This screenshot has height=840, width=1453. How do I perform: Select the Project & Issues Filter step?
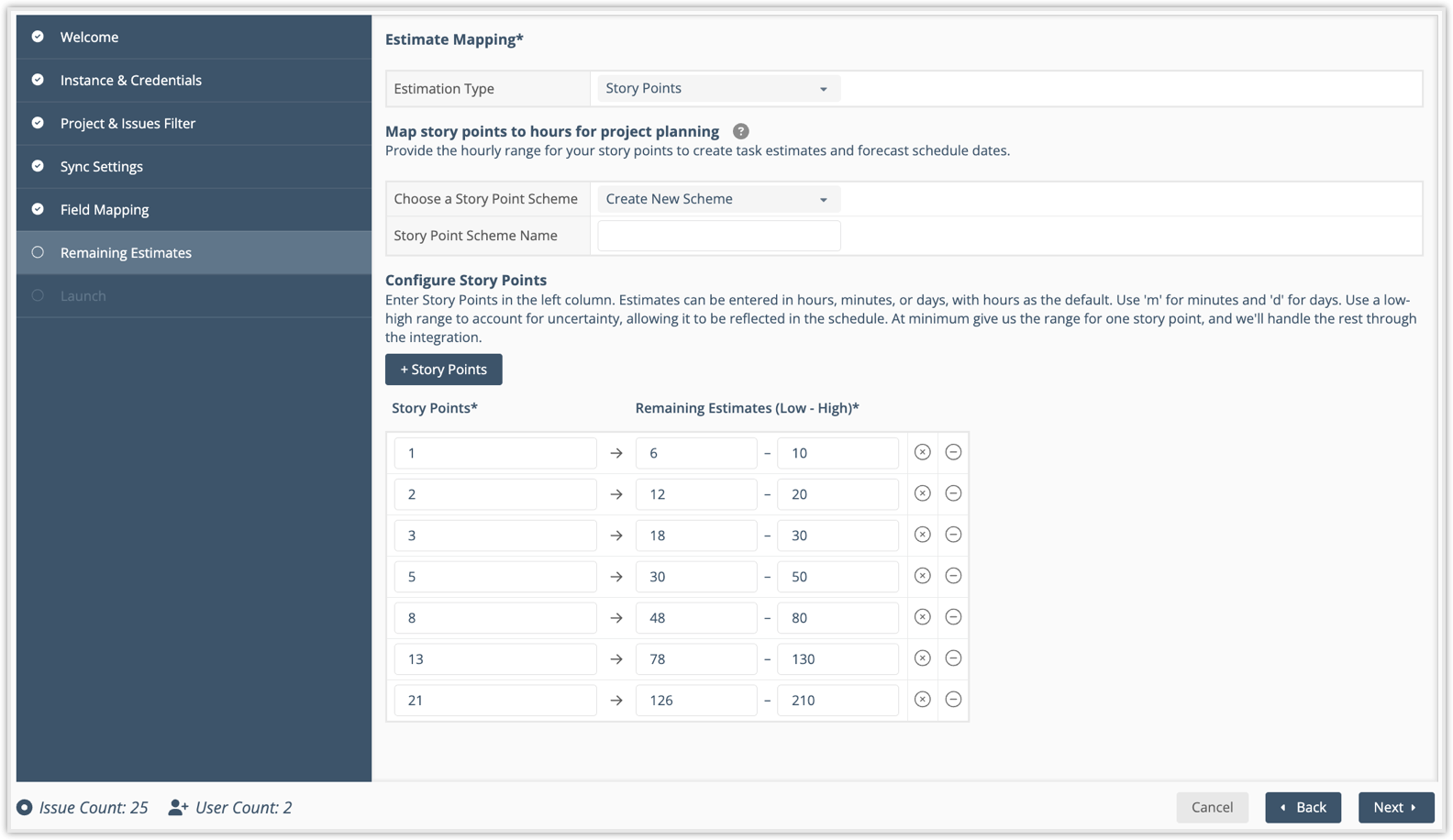coord(128,124)
